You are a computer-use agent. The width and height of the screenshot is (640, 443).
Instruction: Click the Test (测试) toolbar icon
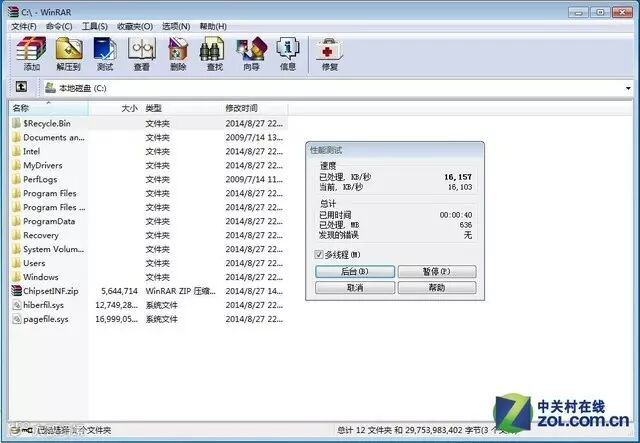click(105, 53)
